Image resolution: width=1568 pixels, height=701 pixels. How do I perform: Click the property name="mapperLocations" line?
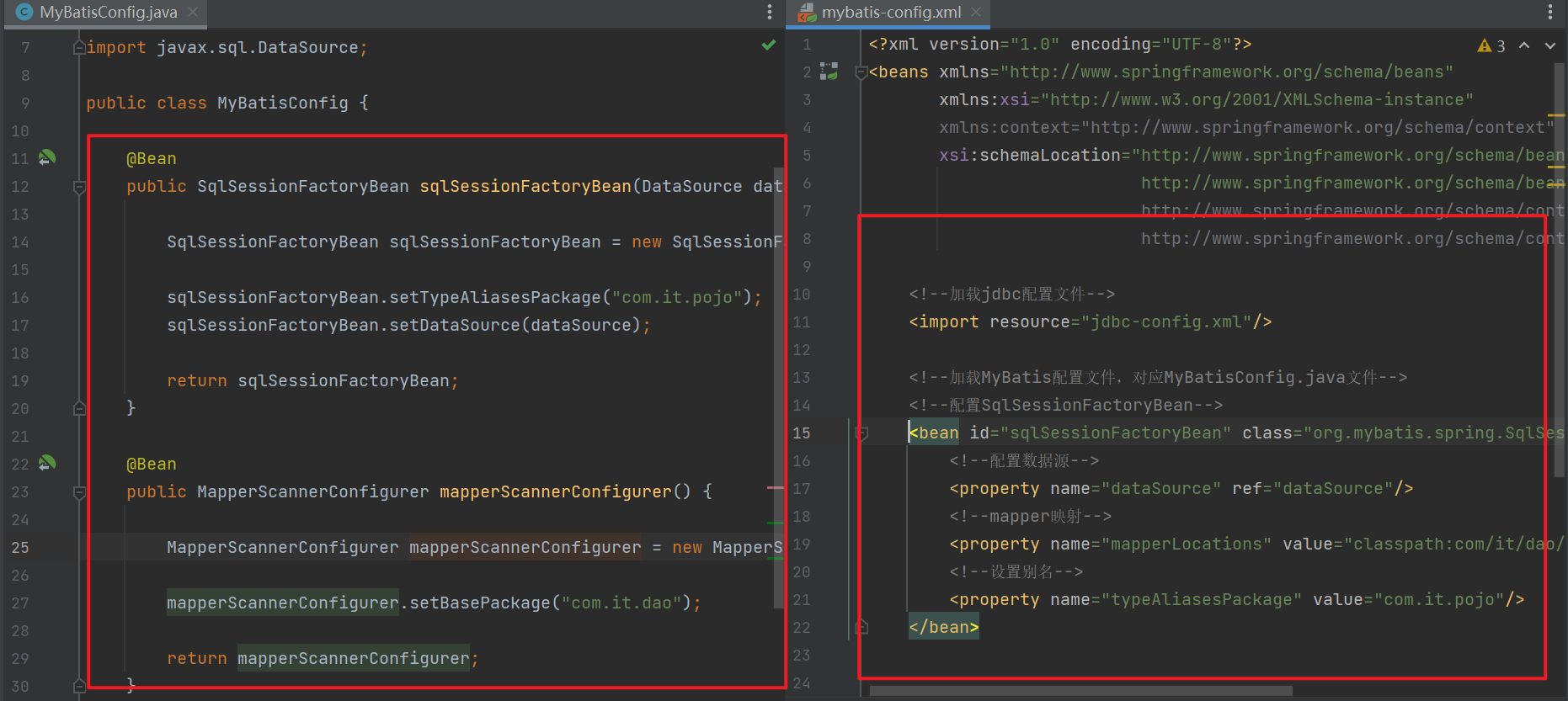1256,544
